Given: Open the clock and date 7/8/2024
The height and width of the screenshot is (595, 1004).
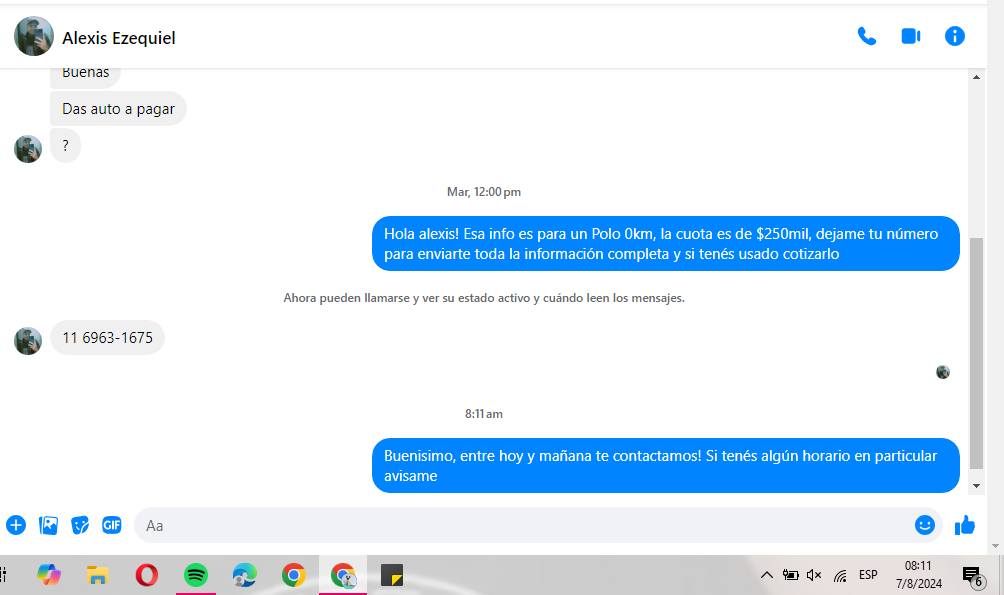Looking at the screenshot, I should coord(919,575).
